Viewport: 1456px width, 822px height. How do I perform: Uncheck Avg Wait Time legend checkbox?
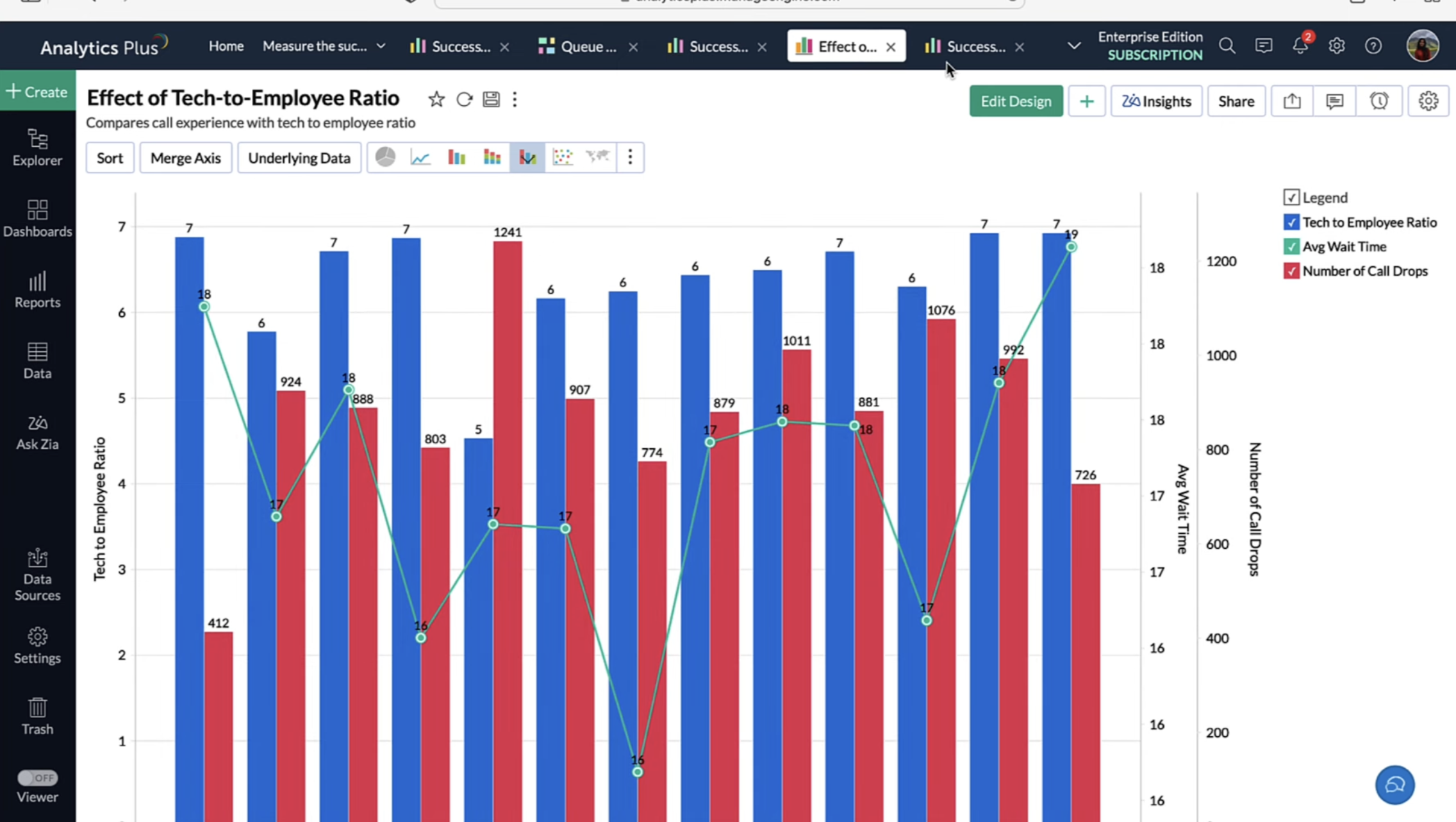point(1291,247)
